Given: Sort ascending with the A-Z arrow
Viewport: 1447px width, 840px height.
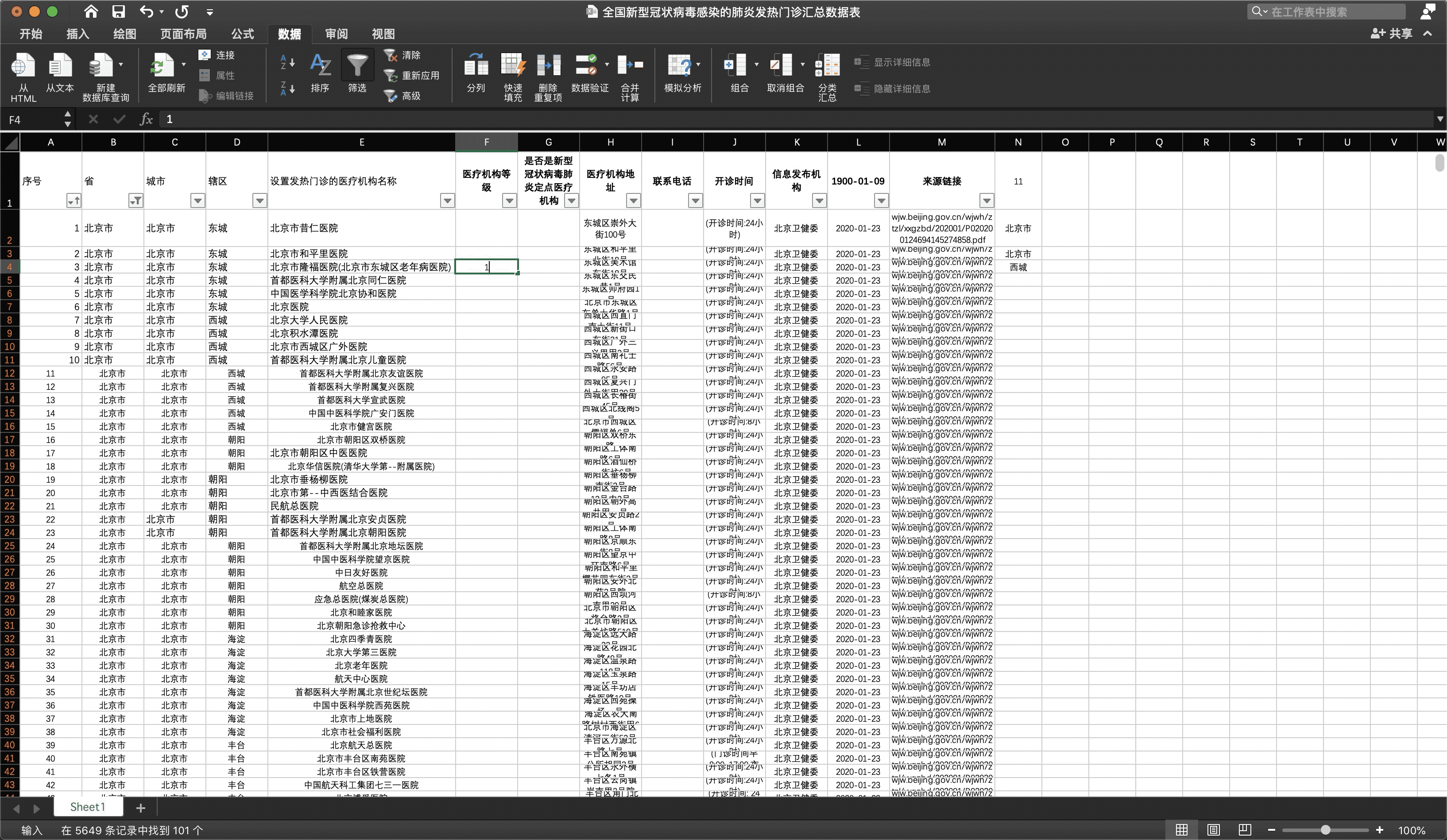Looking at the screenshot, I should 287,62.
